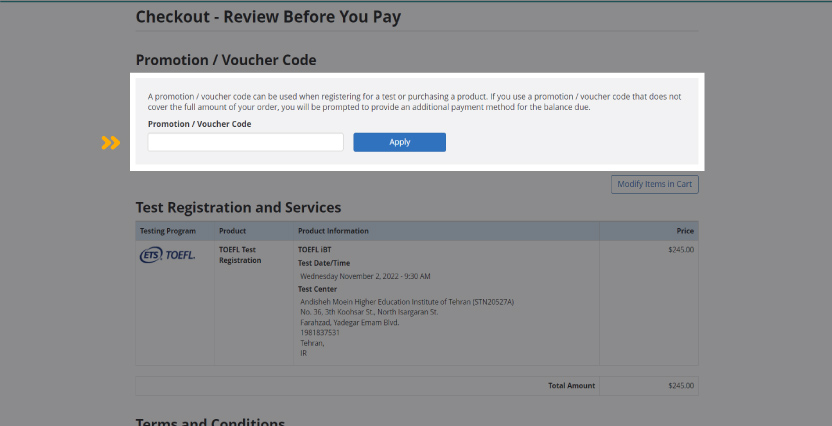Click the Andisheh Moein test center name

[x=407, y=302]
